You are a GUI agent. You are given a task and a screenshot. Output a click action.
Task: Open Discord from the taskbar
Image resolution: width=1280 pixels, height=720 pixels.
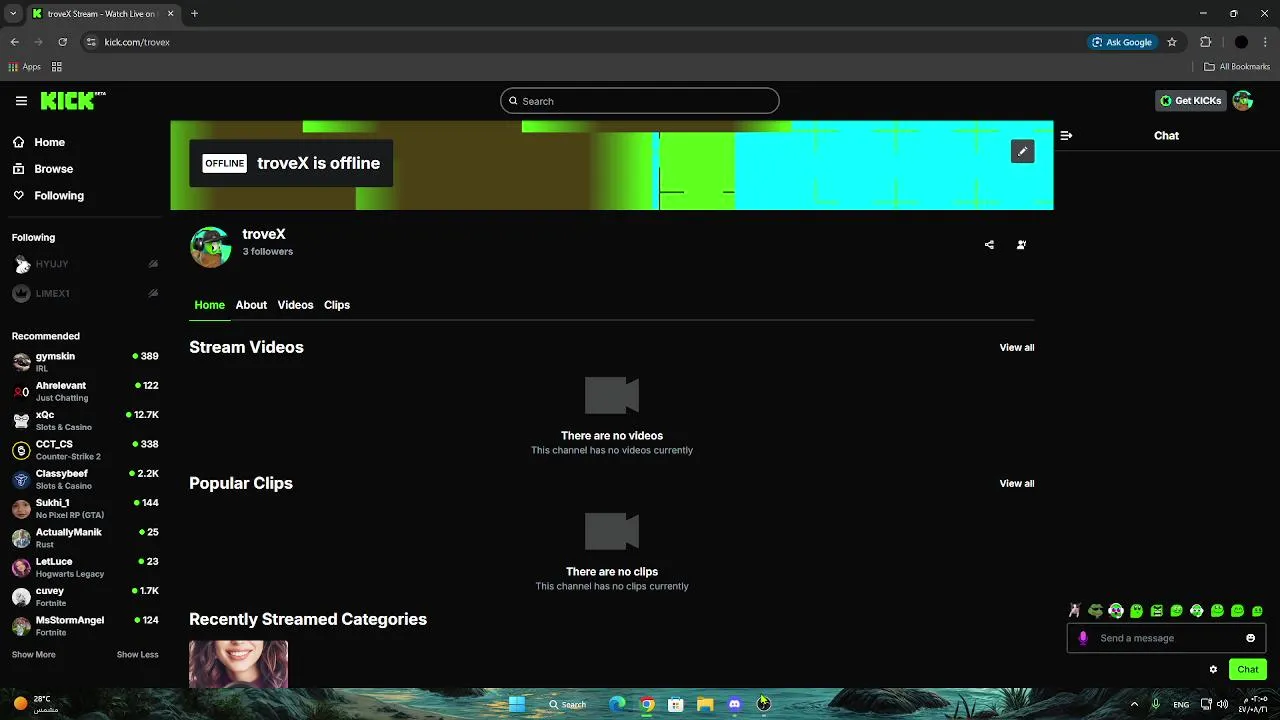tap(735, 704)
